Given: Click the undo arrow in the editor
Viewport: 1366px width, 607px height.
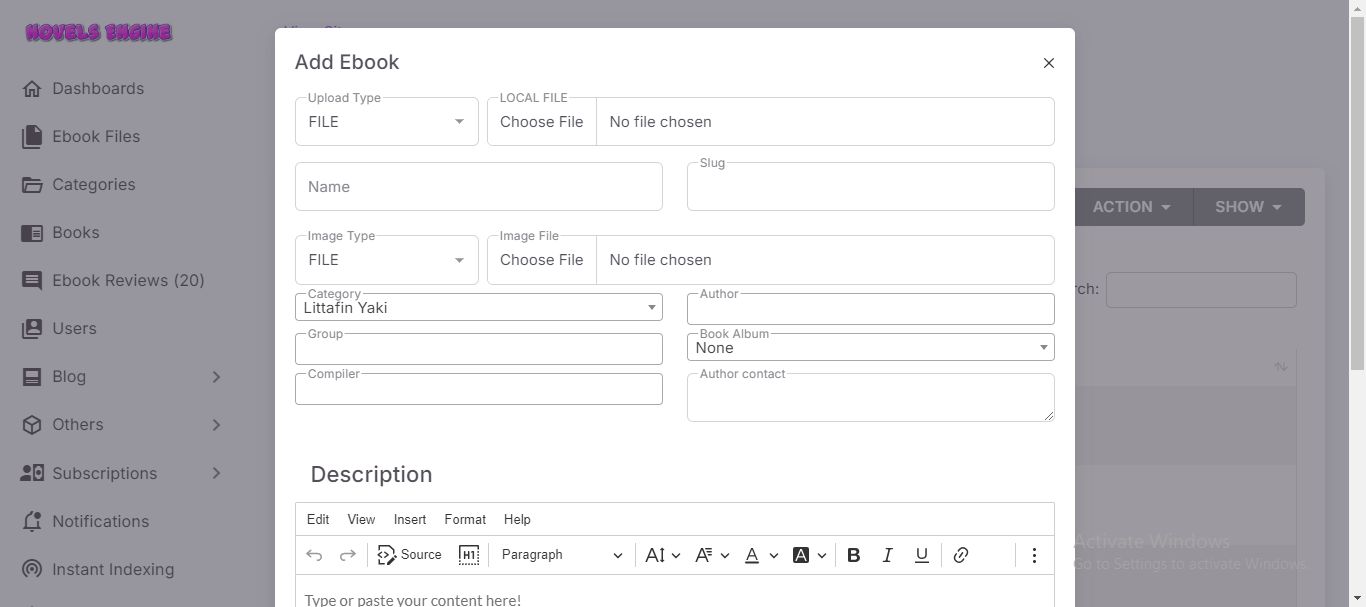Looking at the screenshot, I should (314, 555).
